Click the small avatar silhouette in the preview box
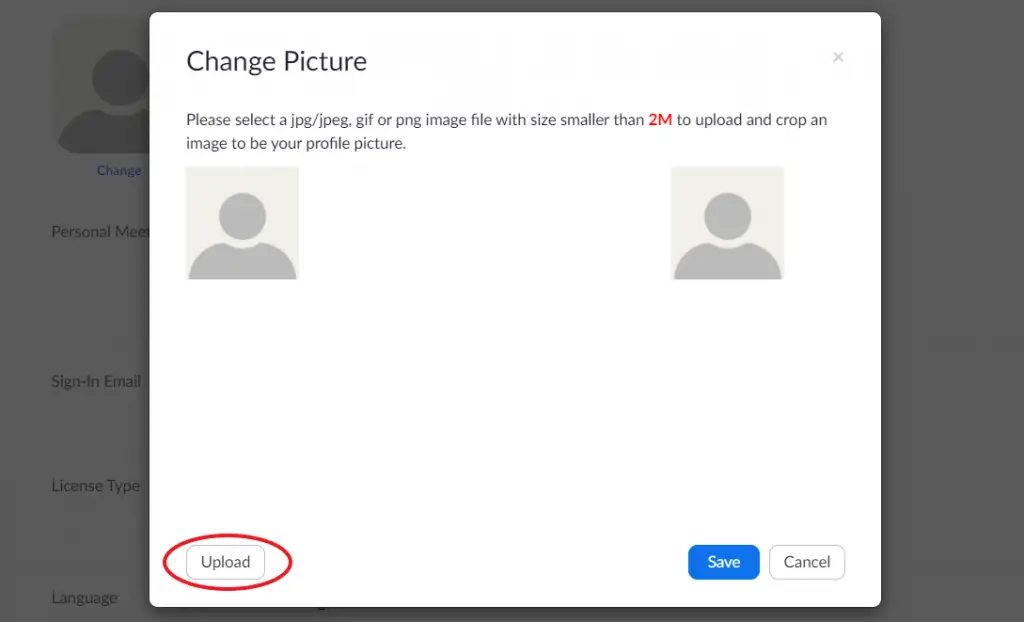This screenshot has width=1024, height=622. point(727,220)
